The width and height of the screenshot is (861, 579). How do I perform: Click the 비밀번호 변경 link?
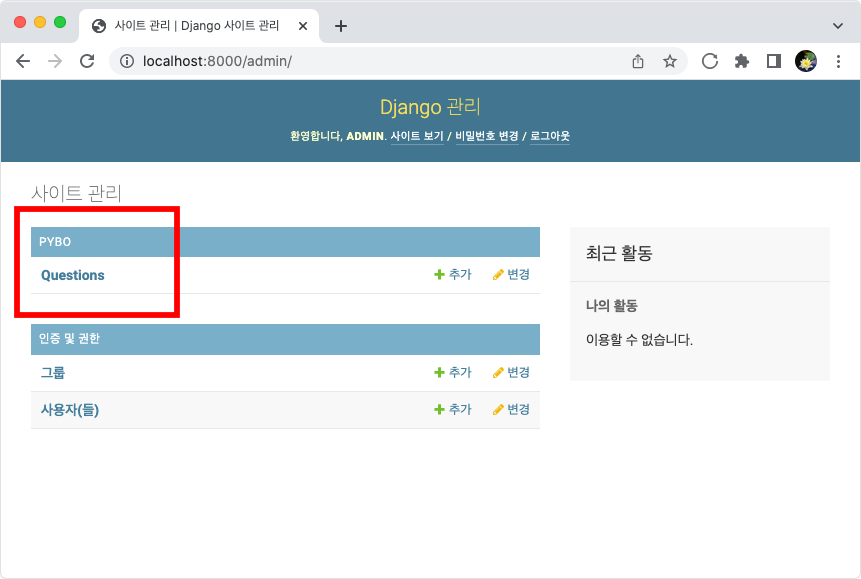(x=487, y=136)
